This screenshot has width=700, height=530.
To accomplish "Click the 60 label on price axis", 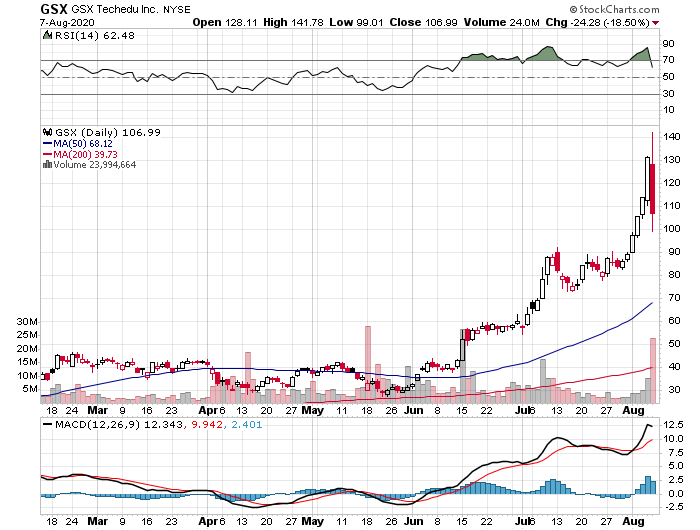I will tap(674, 321).
